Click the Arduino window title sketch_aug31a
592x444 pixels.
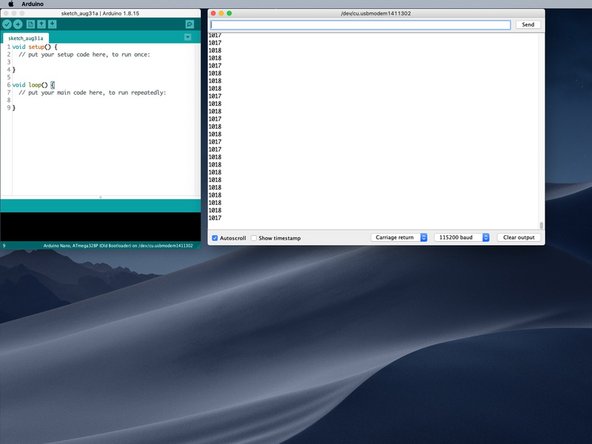[x=100, y=13]
